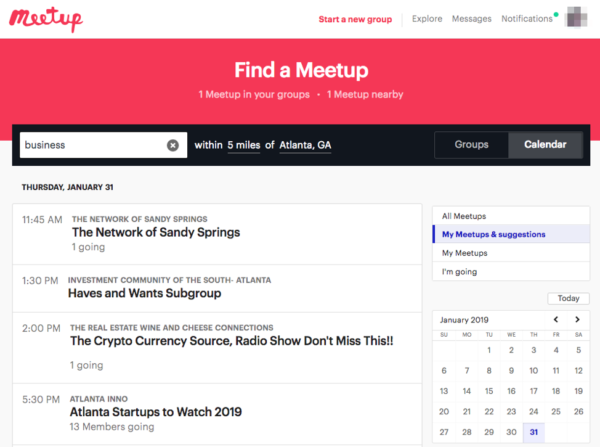Change the Atlanta, GA location
This screenshot has height=447, width=600.
(305, 145)
